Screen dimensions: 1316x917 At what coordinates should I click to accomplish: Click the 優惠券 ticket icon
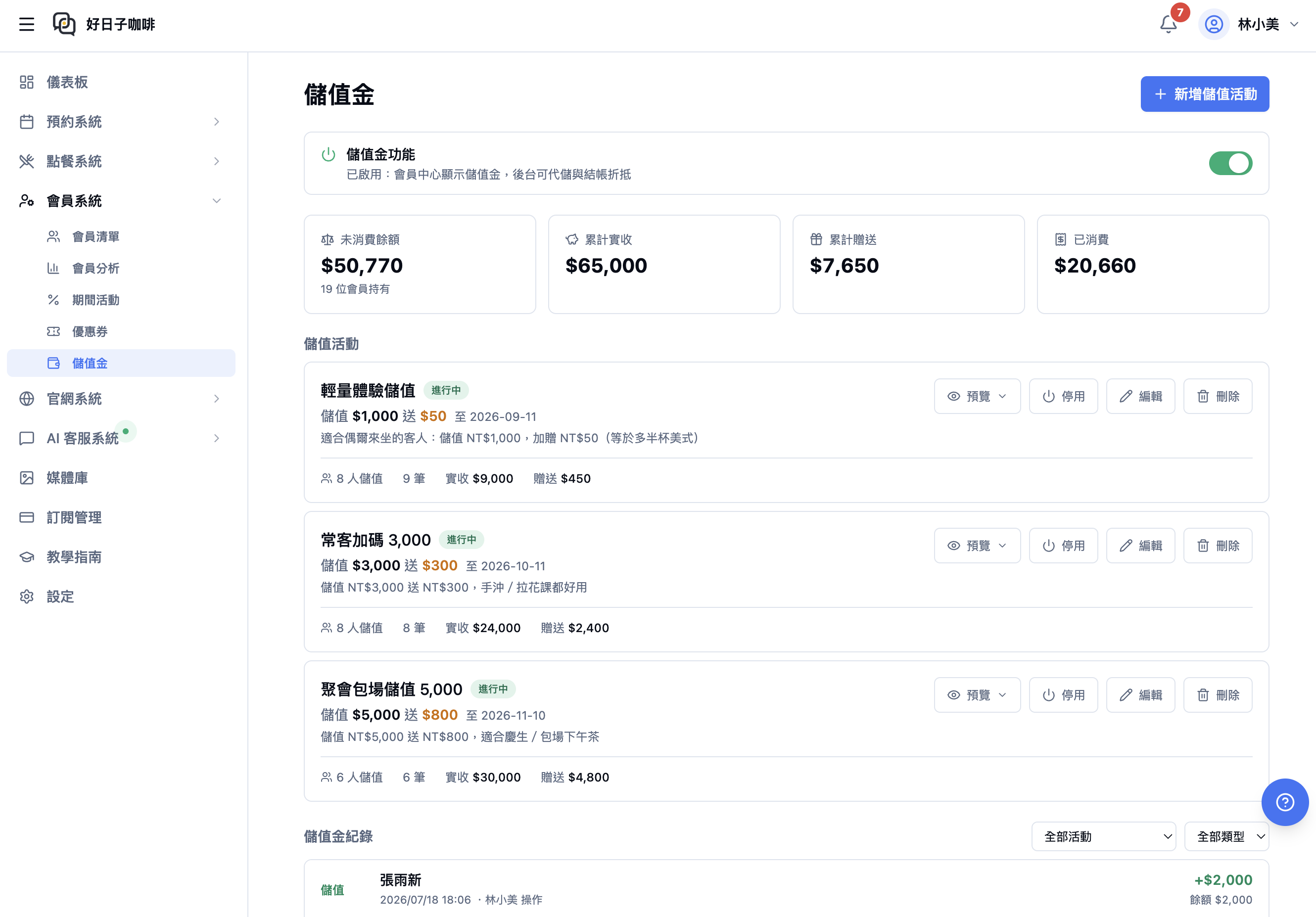(53, 331)
